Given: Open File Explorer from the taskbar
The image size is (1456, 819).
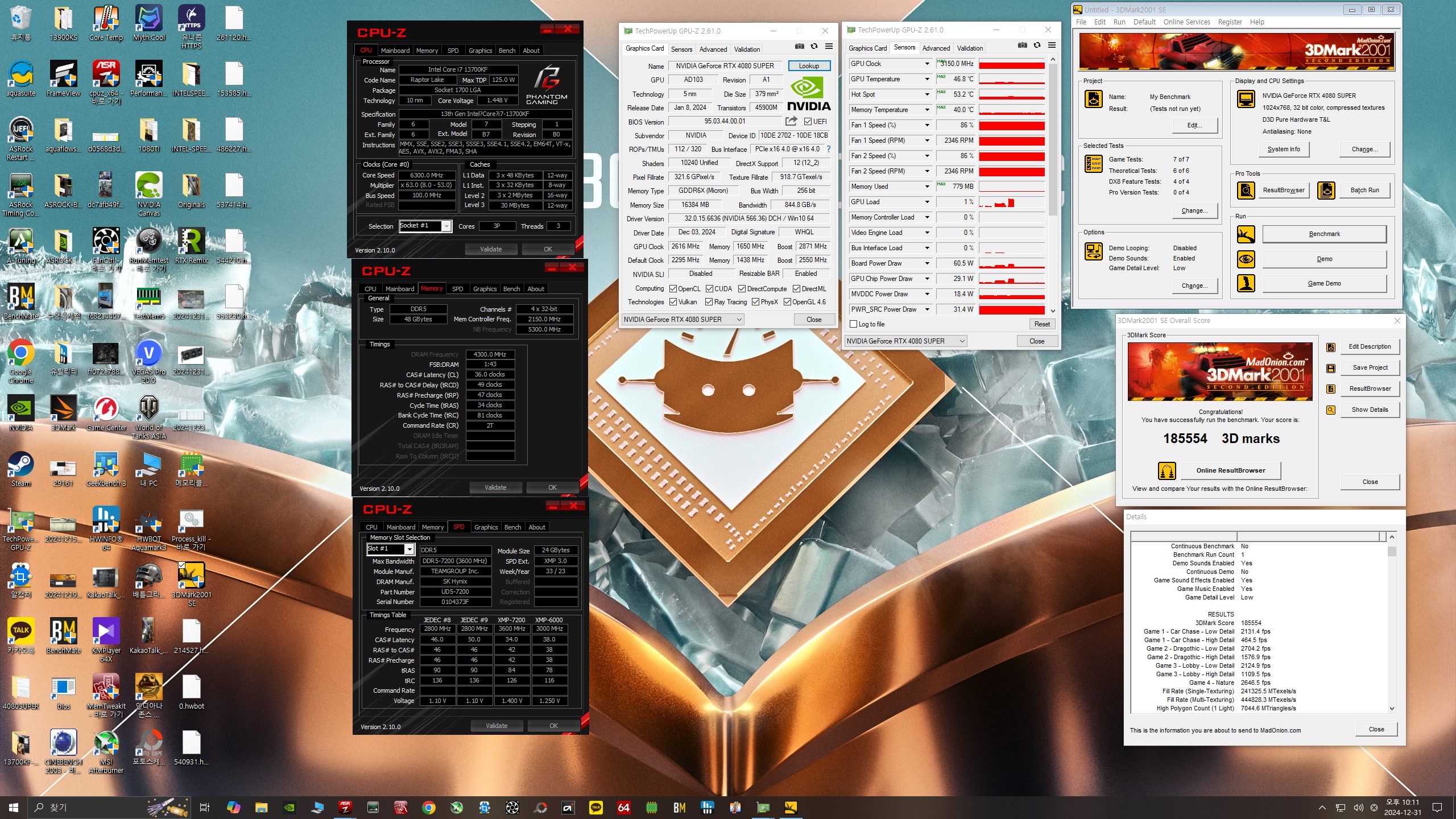Looking at the screenshot, I should coord(261,807).
